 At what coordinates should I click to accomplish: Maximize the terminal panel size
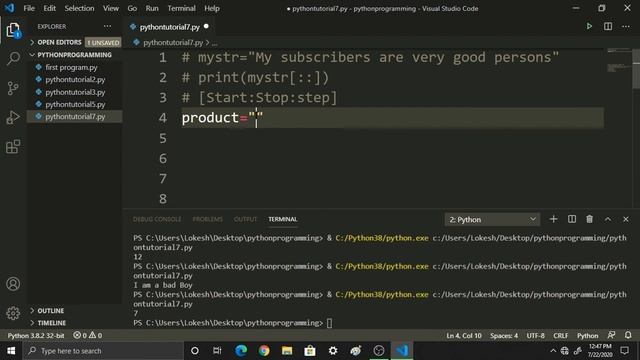click(608, 219)
